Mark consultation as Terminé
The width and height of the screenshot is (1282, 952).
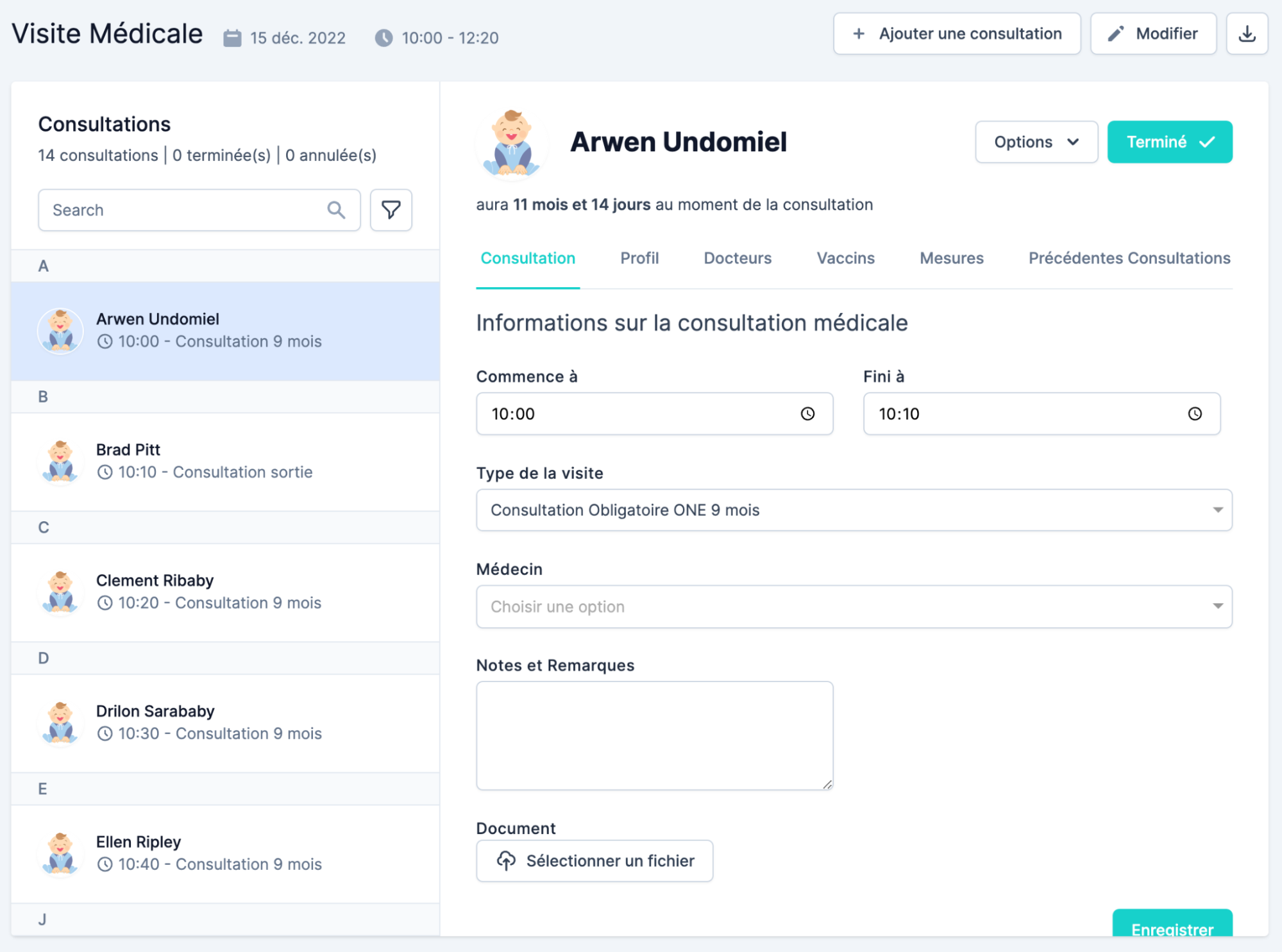coord(1169,142)
